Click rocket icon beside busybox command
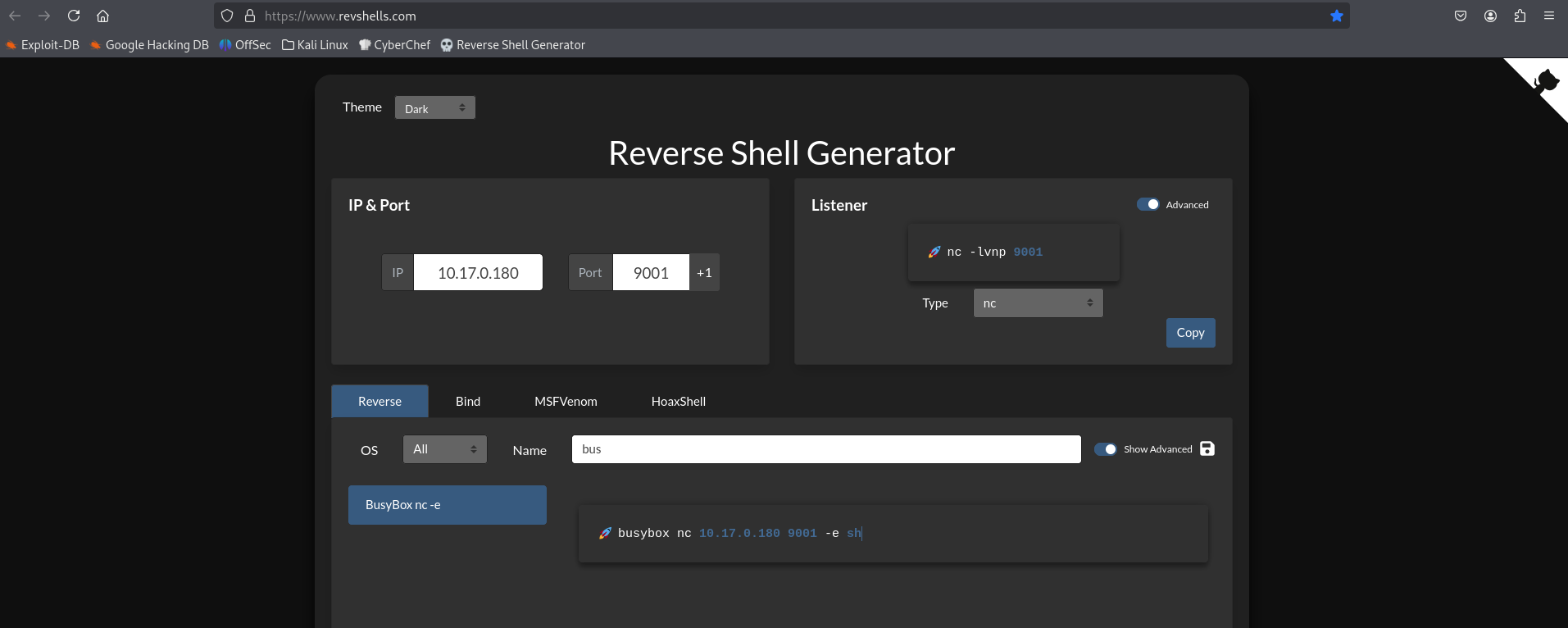Image resolution: width=1568 pixels, height=628 pixels. [x=605, y=533]
